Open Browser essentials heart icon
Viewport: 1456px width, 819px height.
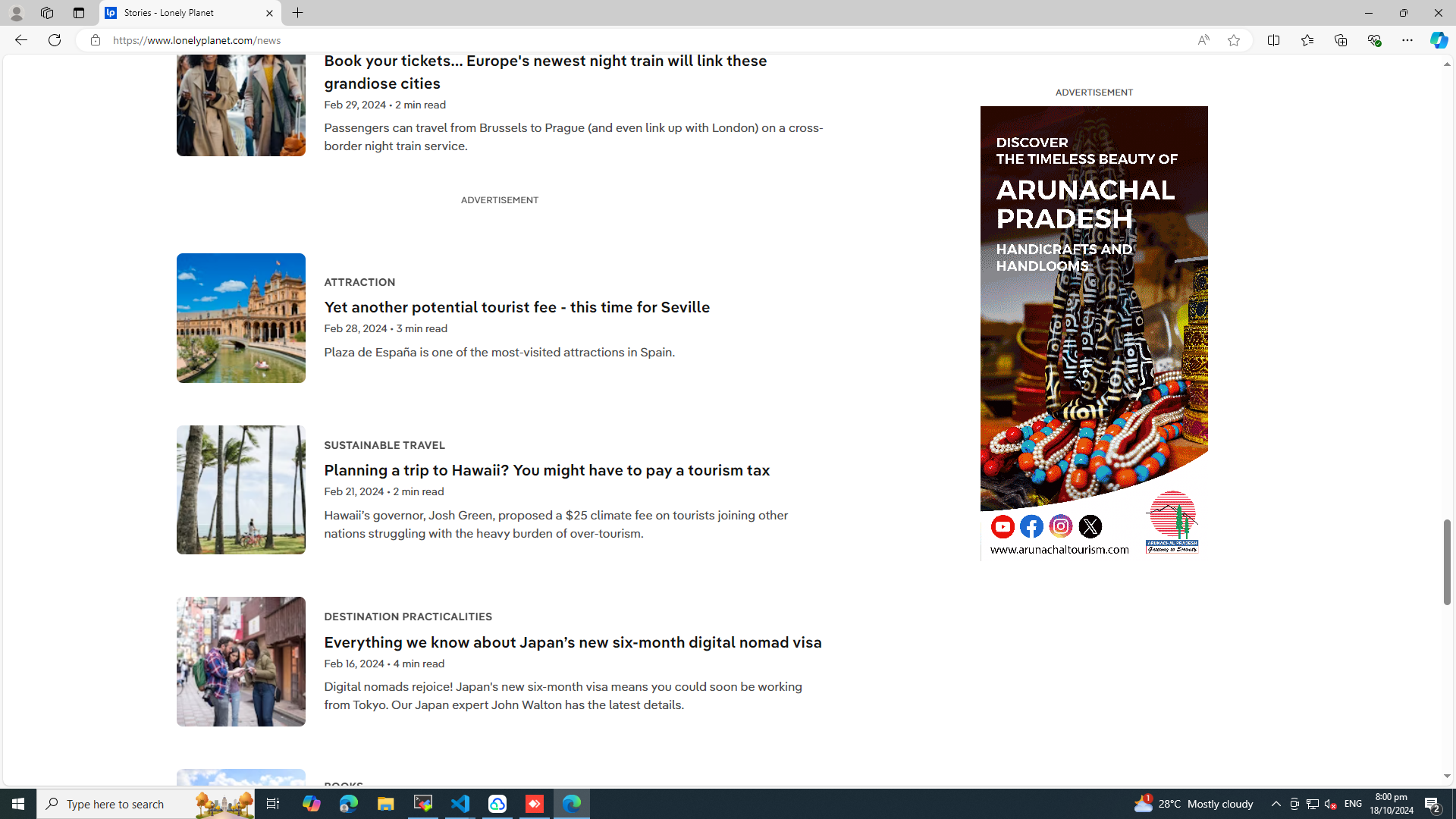[1373, 40]
